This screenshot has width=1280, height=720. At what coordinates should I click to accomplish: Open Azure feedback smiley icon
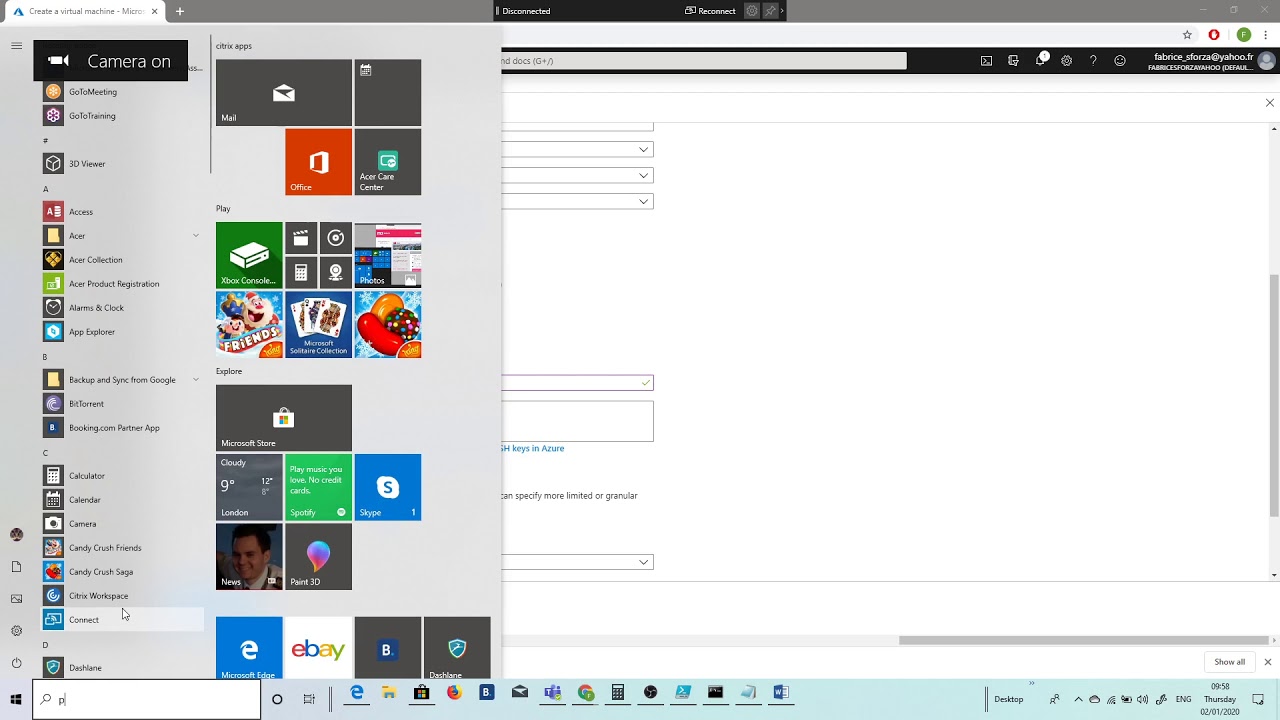click(1120, 61)
